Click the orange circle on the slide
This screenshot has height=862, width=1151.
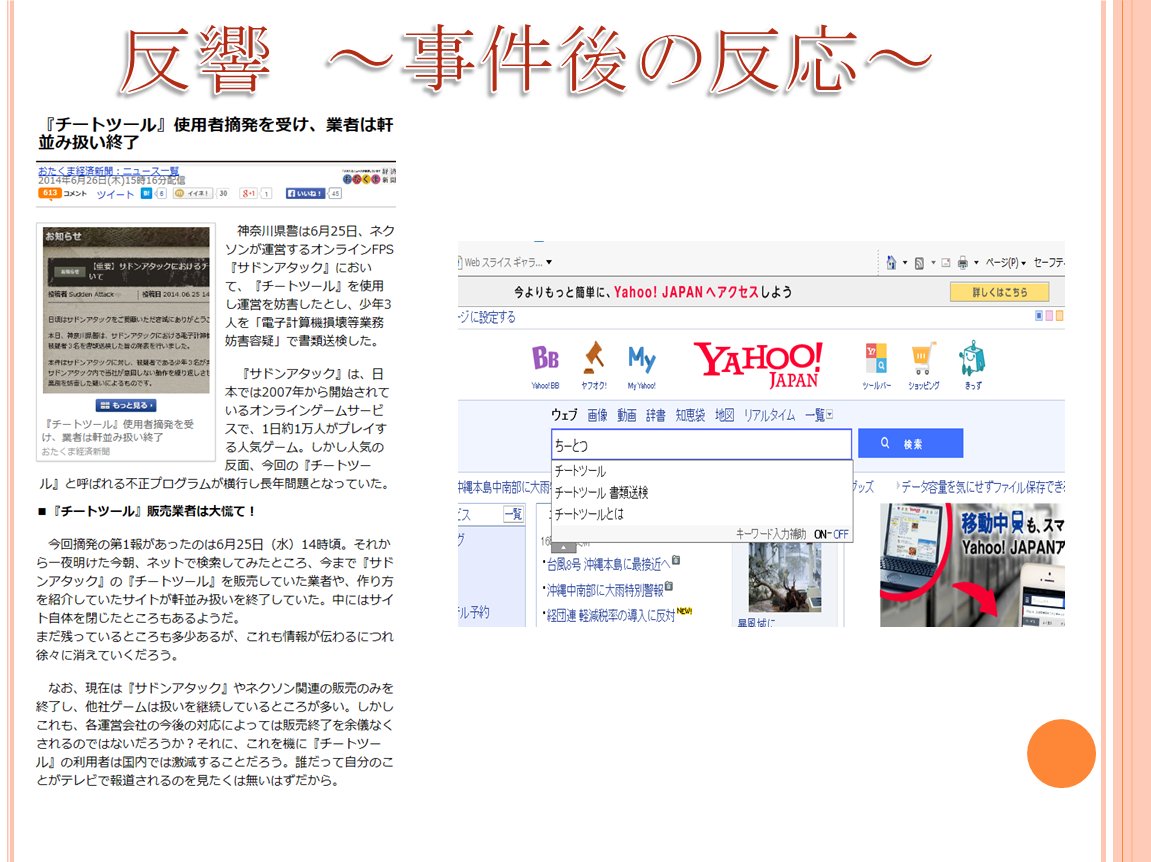(1061, 753)
